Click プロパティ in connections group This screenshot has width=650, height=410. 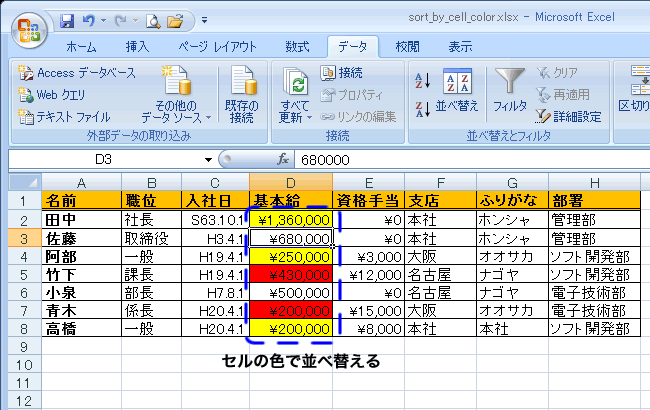coord(352,95)
